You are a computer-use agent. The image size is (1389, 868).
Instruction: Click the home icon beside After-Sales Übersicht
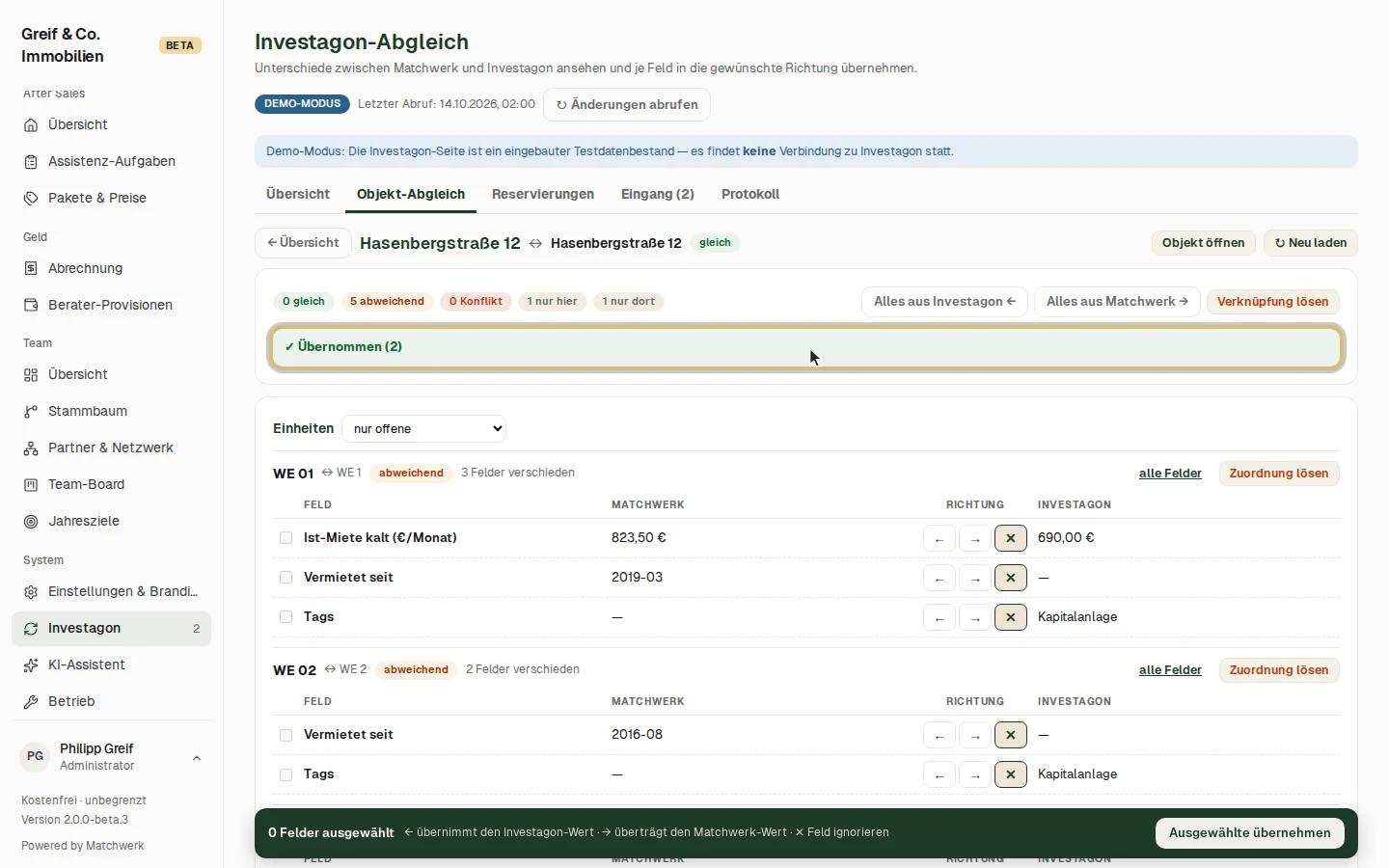point(31,125)
